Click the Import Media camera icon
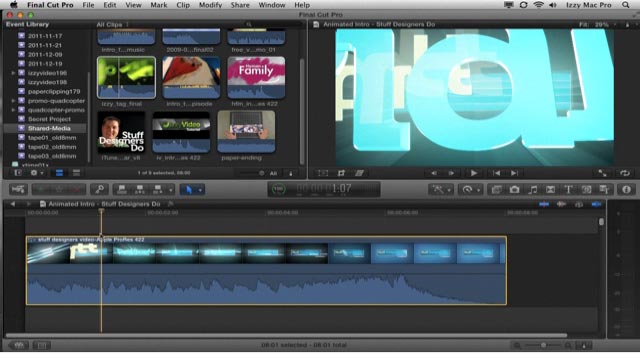640x360 pixels. (18, 189)
